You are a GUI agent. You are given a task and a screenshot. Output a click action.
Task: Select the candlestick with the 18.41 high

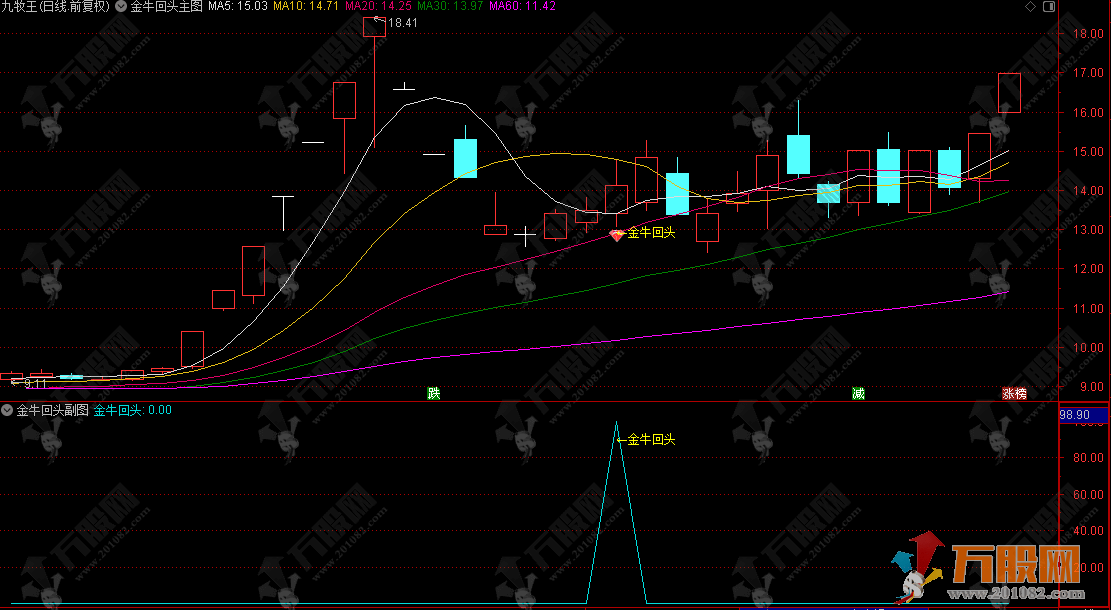[x=374, y=27]
